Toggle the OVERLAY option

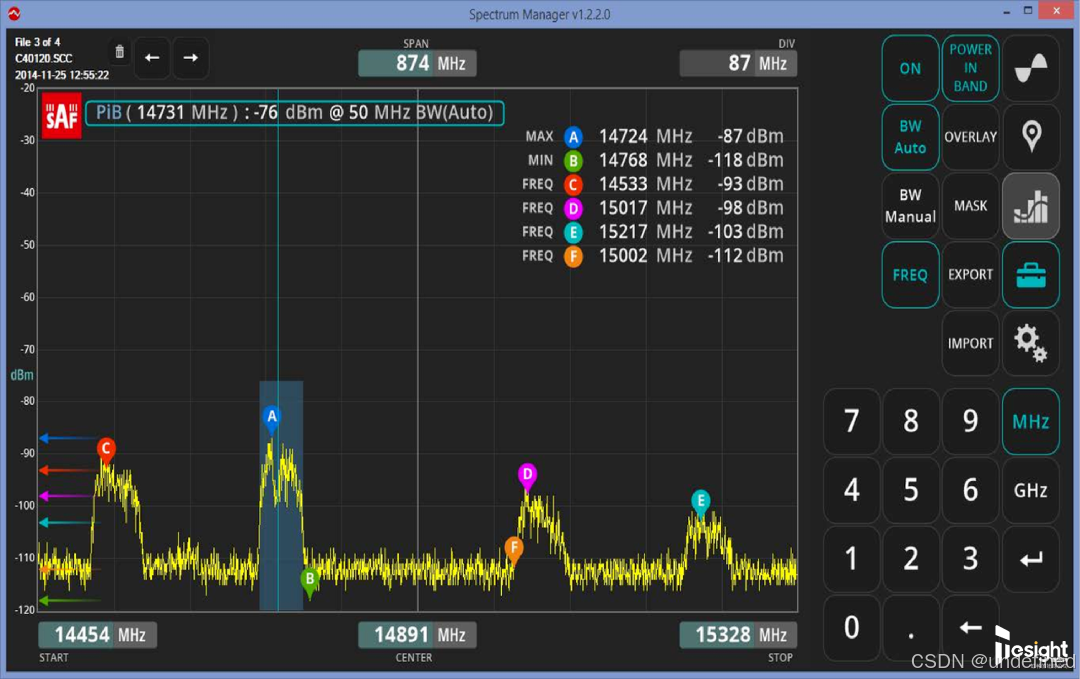pos(970,136)
